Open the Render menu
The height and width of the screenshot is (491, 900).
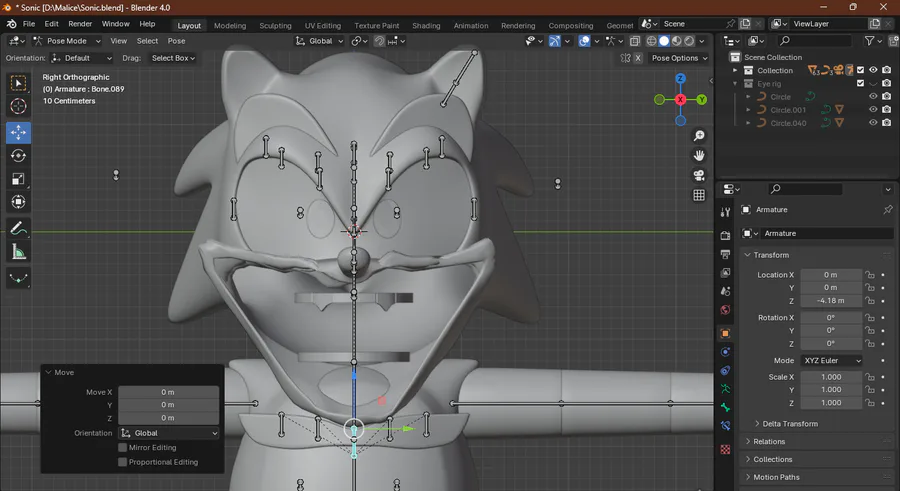click(80, 23)
